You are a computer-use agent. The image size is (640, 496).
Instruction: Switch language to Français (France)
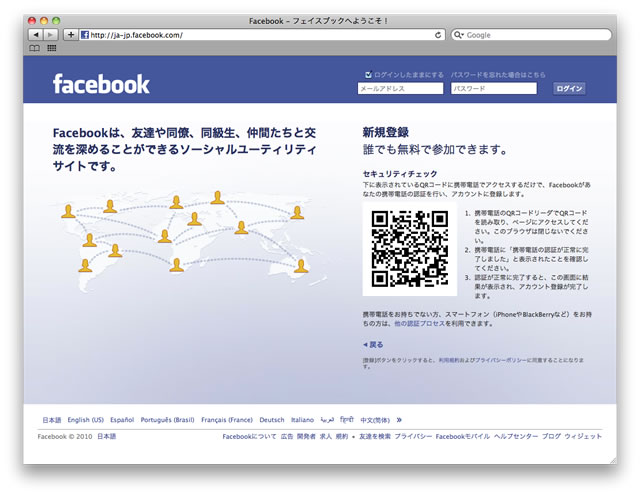tap(227, 420)
